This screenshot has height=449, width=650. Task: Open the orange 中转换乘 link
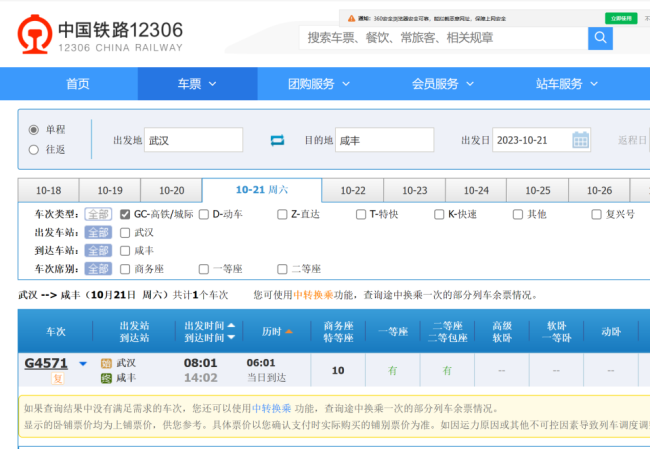313,295
